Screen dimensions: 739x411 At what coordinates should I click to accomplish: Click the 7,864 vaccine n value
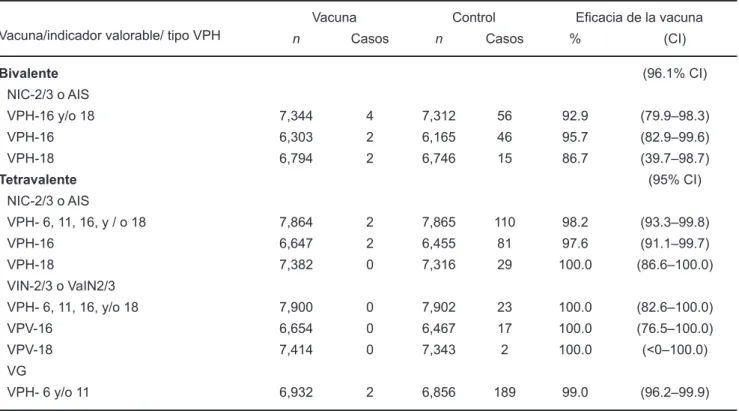tap(296, 222)
